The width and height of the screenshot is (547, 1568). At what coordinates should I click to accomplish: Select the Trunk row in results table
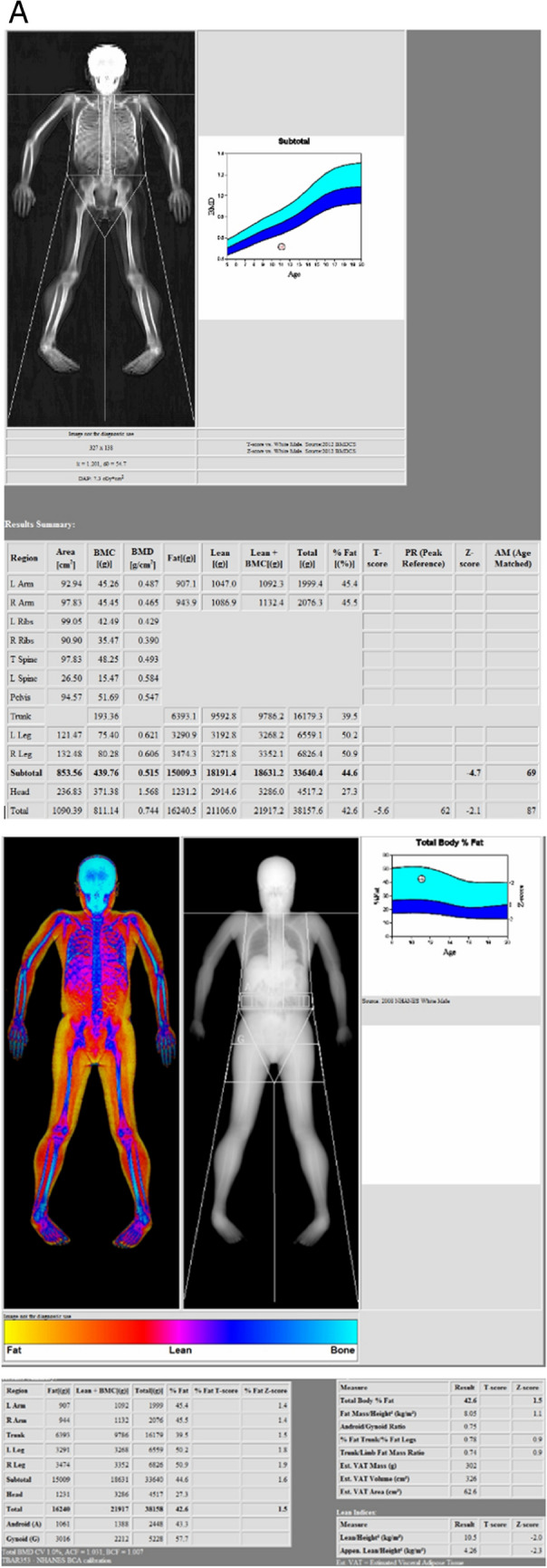[272, 714]
